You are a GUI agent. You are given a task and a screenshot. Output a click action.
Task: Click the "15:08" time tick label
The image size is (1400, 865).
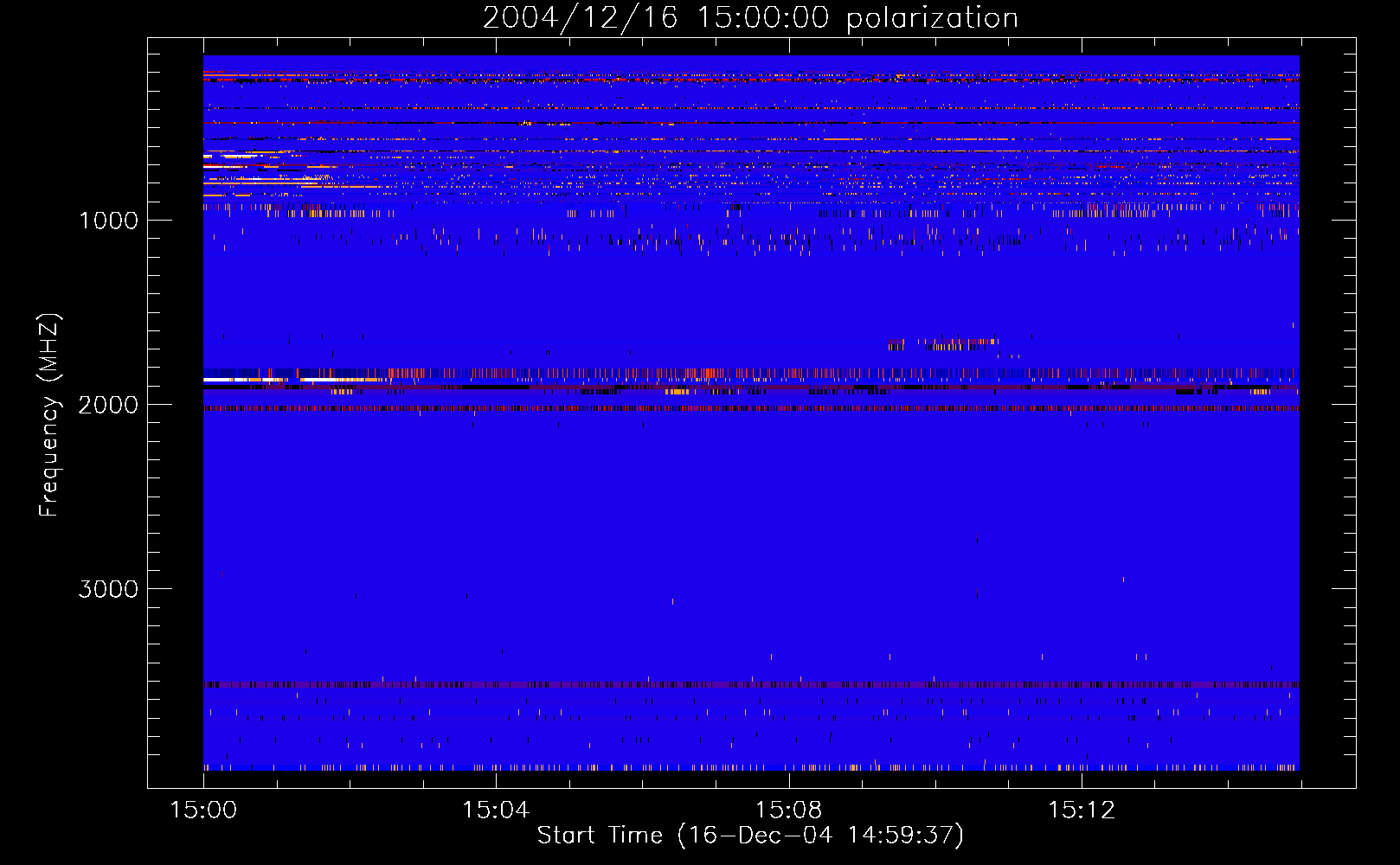coord(788,811)
